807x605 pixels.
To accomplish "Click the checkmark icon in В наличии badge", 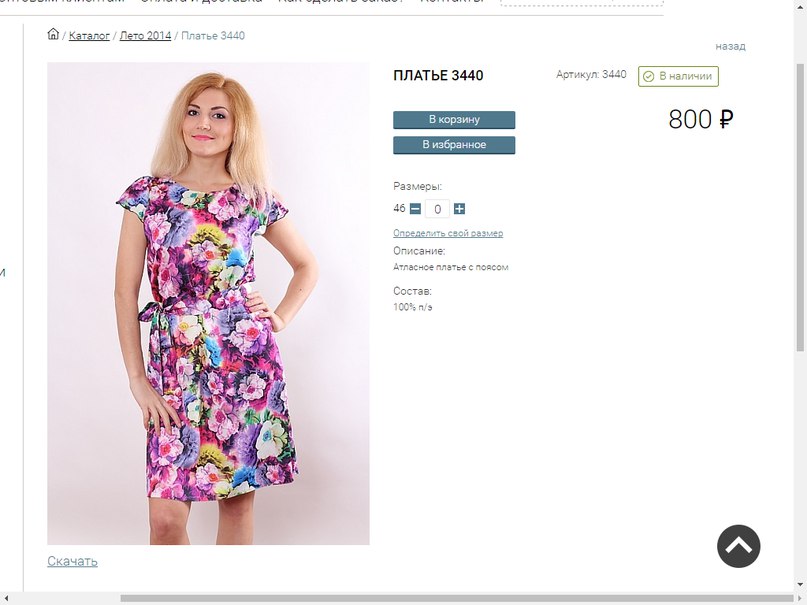I will tap(648, 77).
